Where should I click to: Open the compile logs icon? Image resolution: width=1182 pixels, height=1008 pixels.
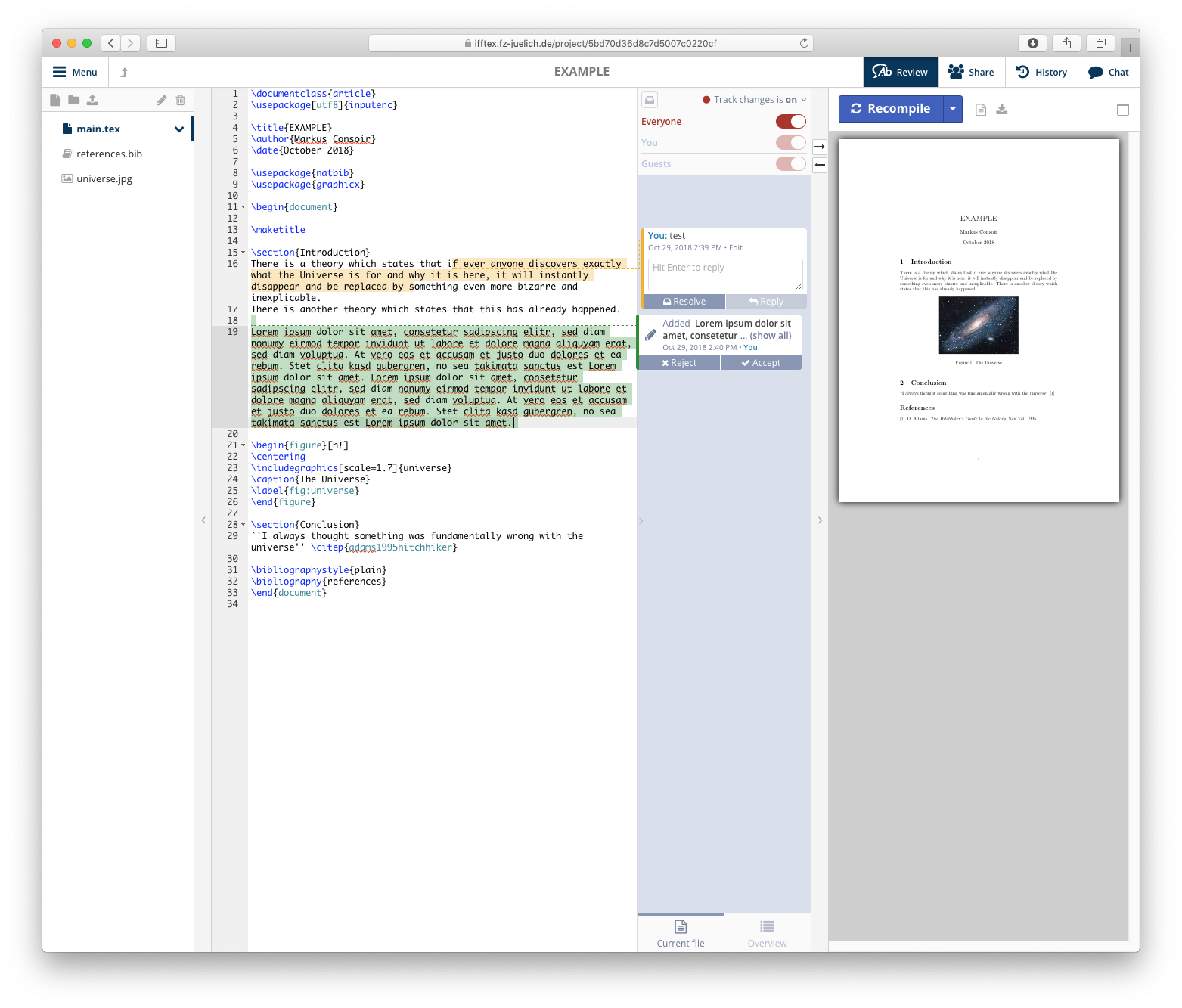pyautogui.click(x=981, y=110)
